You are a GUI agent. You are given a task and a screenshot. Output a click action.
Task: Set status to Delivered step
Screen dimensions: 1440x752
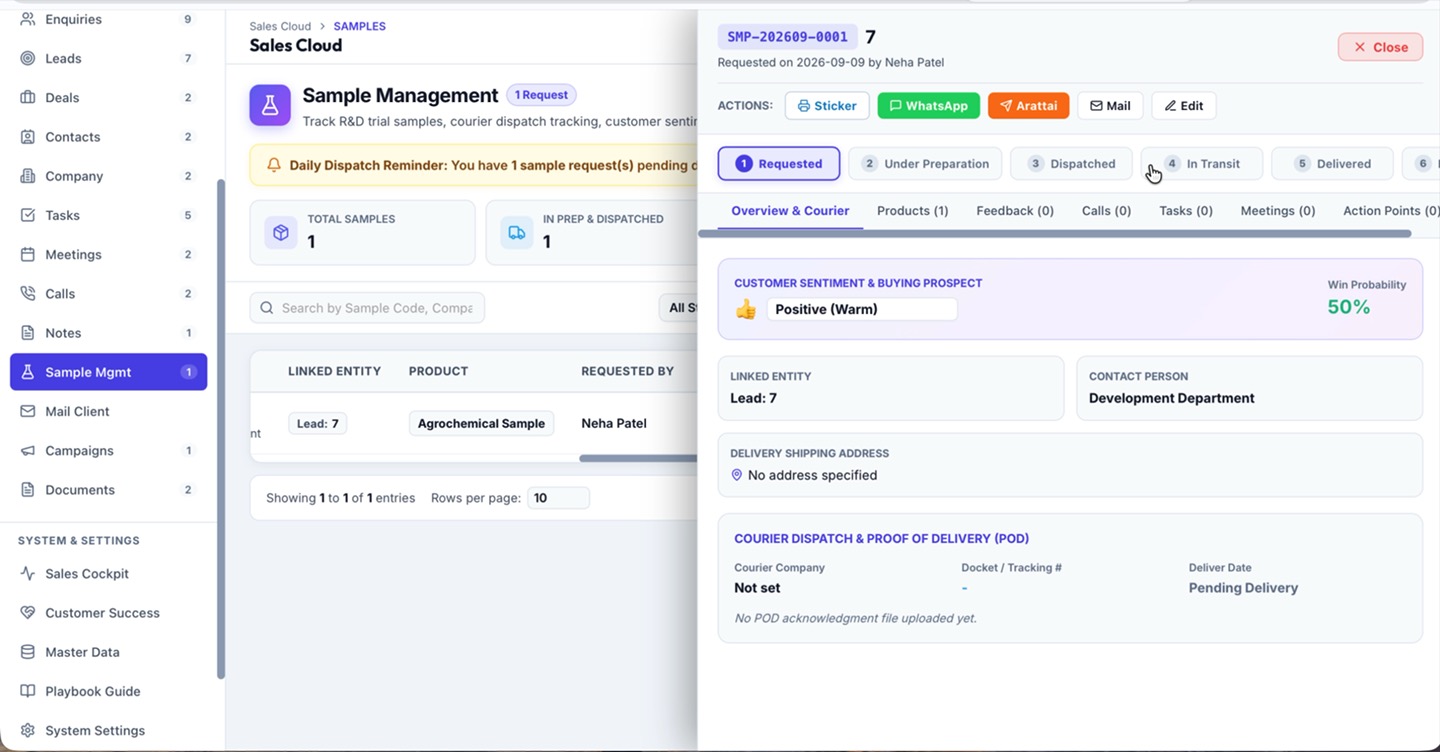coord(1332,164)
